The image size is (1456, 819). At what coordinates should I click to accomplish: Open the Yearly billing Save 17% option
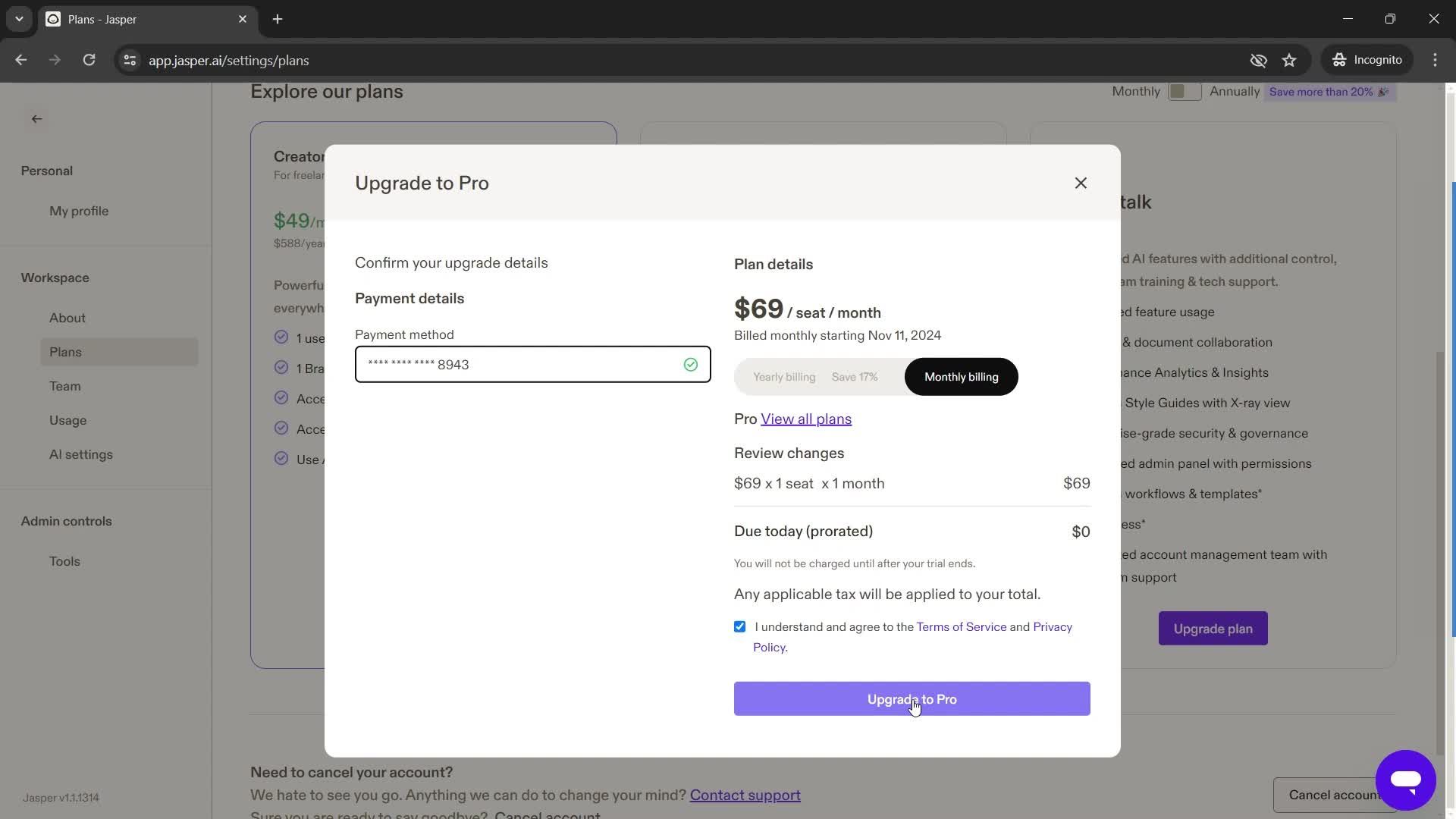click(814, 376)
